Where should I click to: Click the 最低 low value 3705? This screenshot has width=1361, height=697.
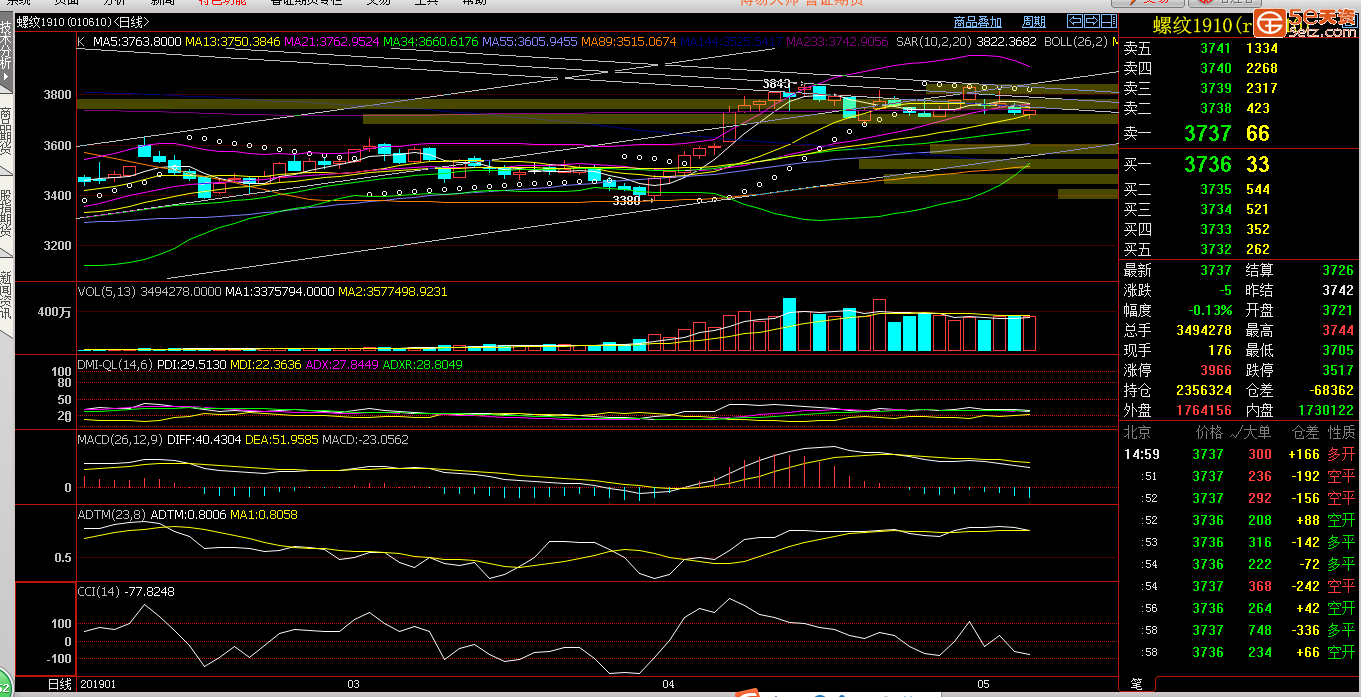(x=1338, y=350)
